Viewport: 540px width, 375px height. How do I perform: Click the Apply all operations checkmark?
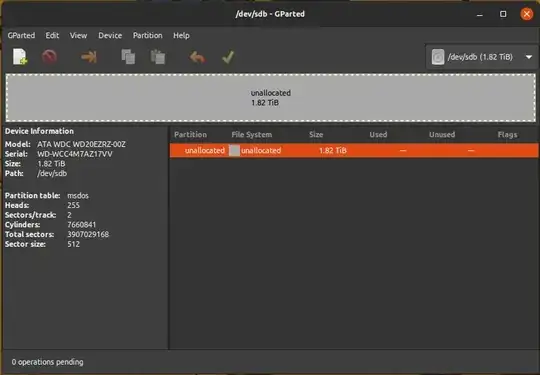[228, 57]
